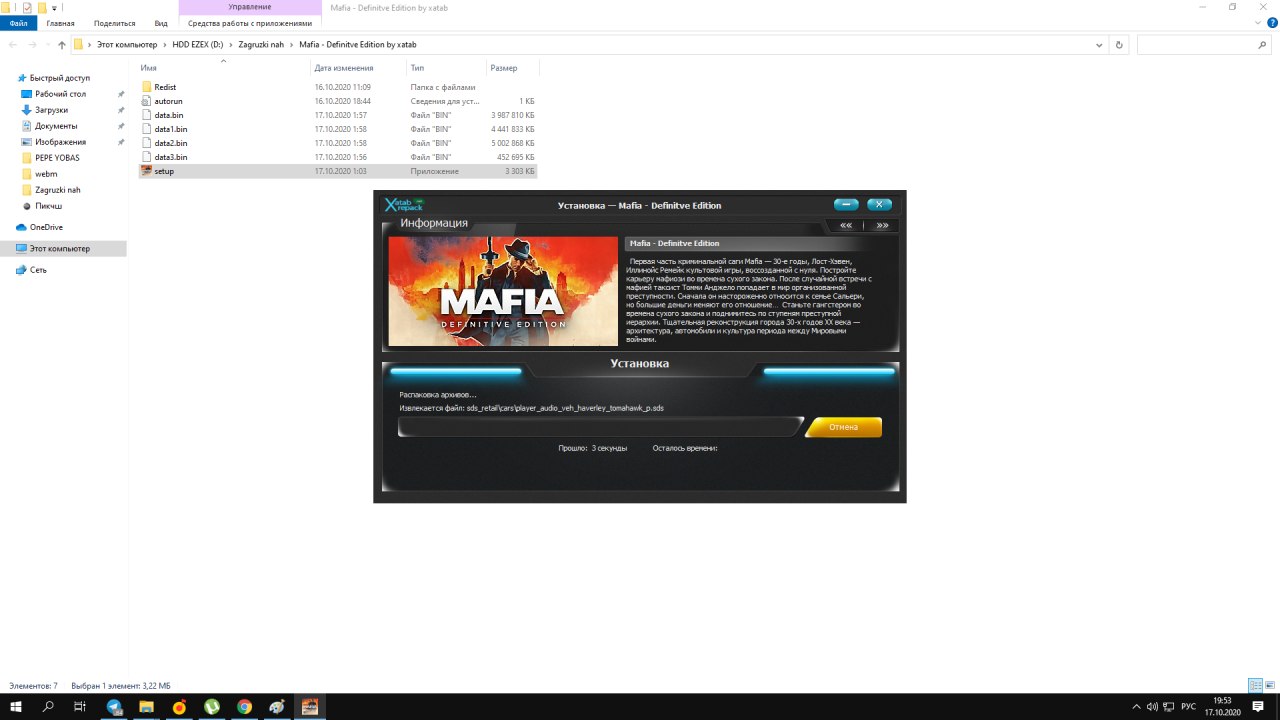This screenshot has height=720, width=1280.
Task: Open the orange music app taskbar icon
Action: [179, 707]
